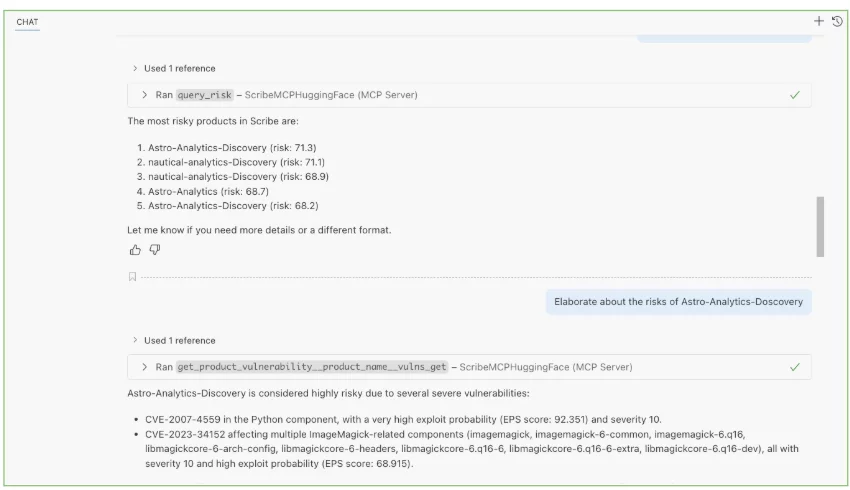Click the chat vertical scrollbar thumb
Viewport: 850px width, 490px height.
[x=820, y=227]
